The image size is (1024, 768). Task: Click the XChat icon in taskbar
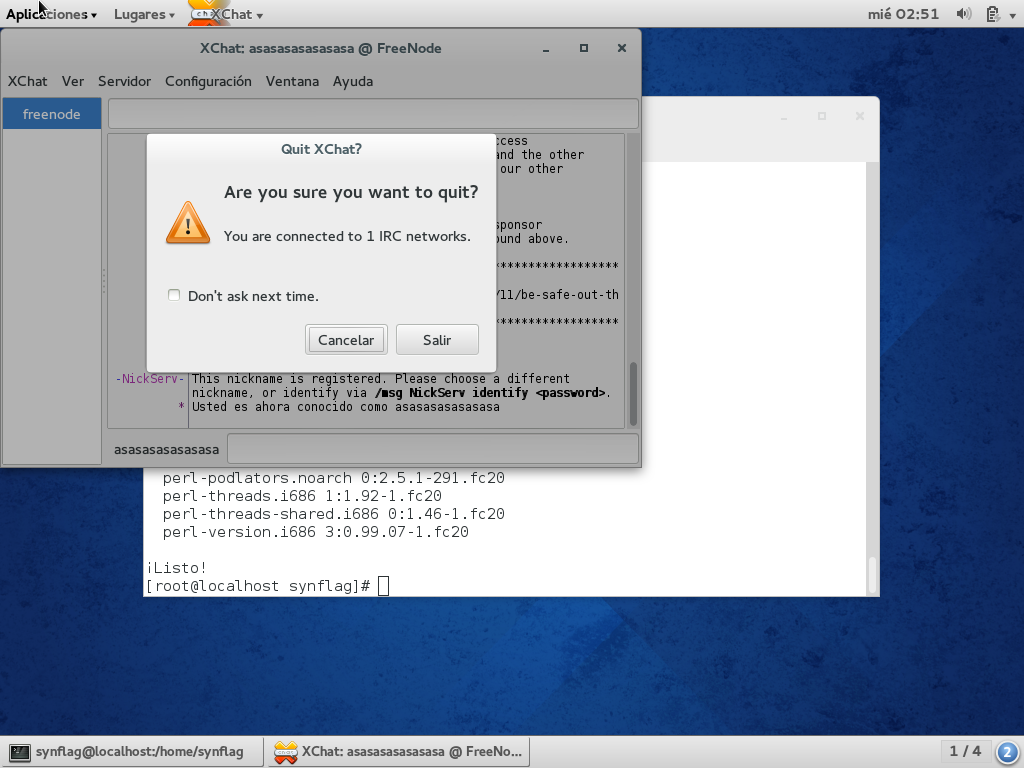(285, 752)
